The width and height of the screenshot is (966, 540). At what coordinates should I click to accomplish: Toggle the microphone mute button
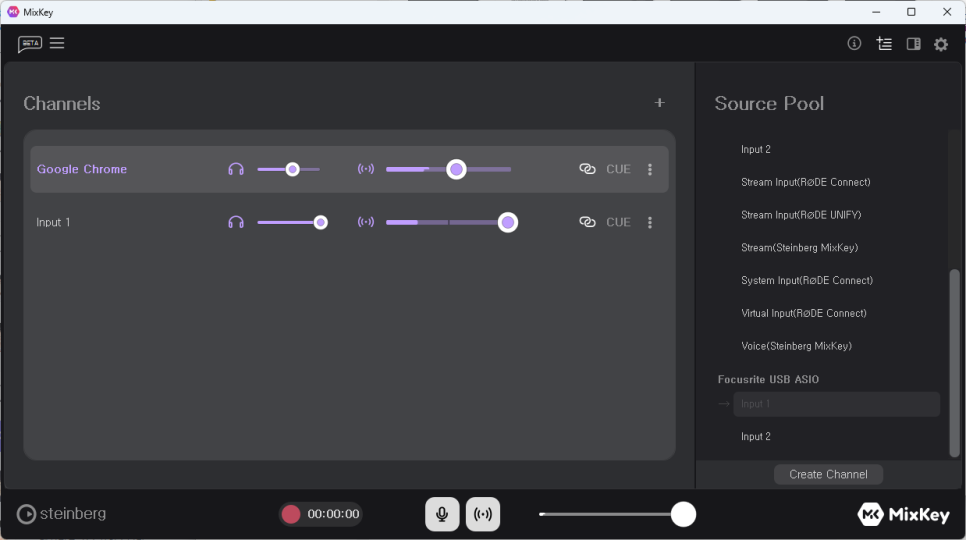coord(442,514)
